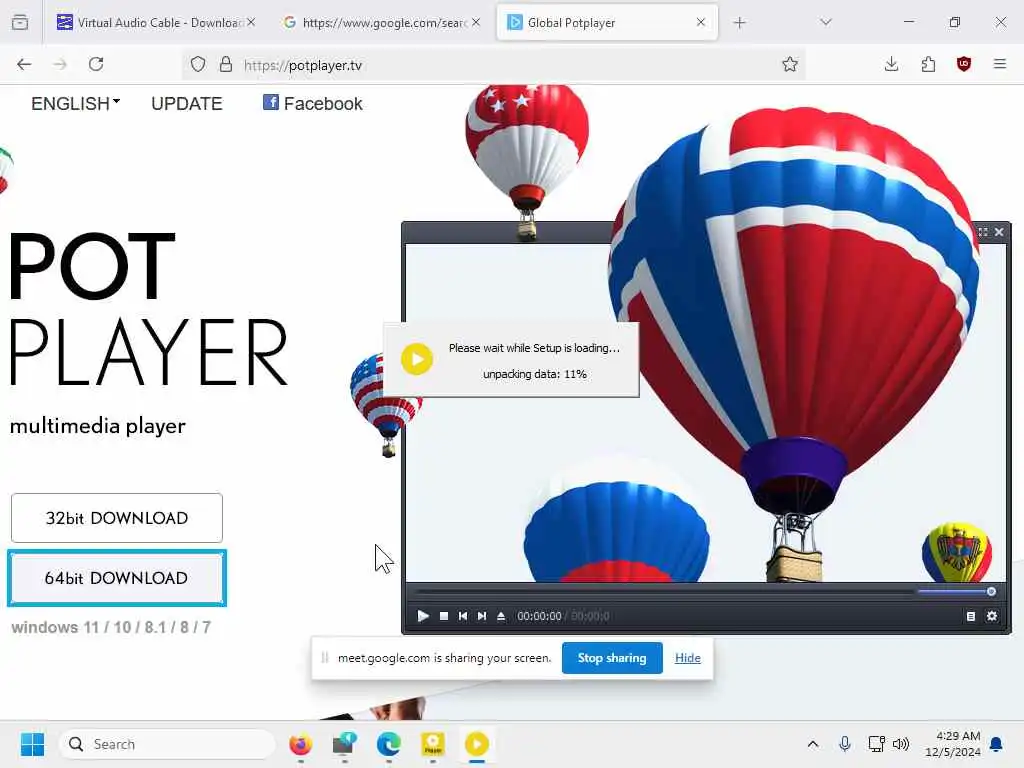Click the 00:00:00 elapsed time display
This screenshot has width=1024, height=768.
pyautogui.click(x=539, y=616)
